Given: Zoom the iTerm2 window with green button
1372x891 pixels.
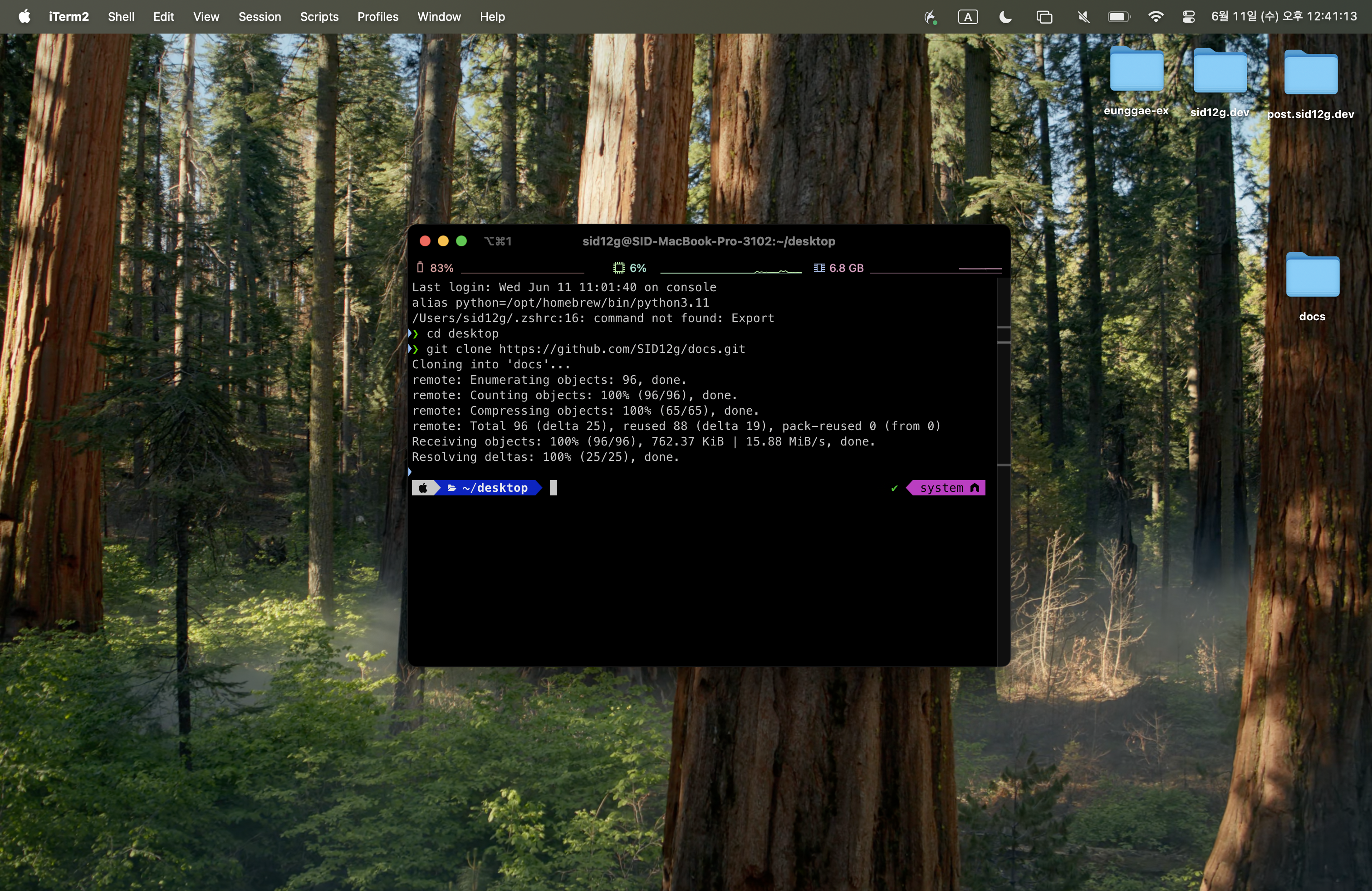Looking at the screenshot, I should [462, 241].
